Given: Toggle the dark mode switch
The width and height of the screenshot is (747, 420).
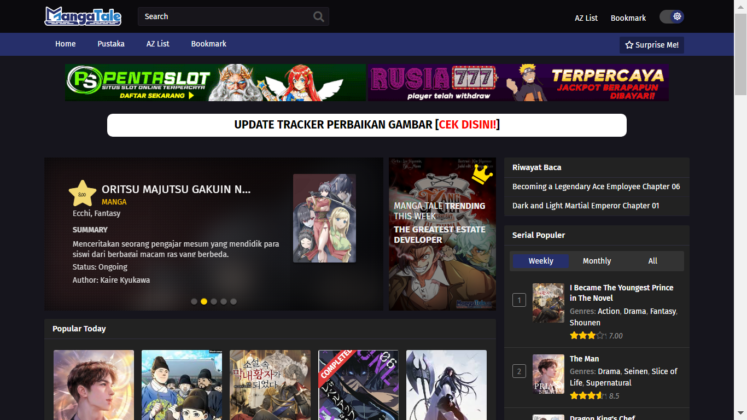Looking at the screenshot, I should pyautogui.click(x=672, y=17).
